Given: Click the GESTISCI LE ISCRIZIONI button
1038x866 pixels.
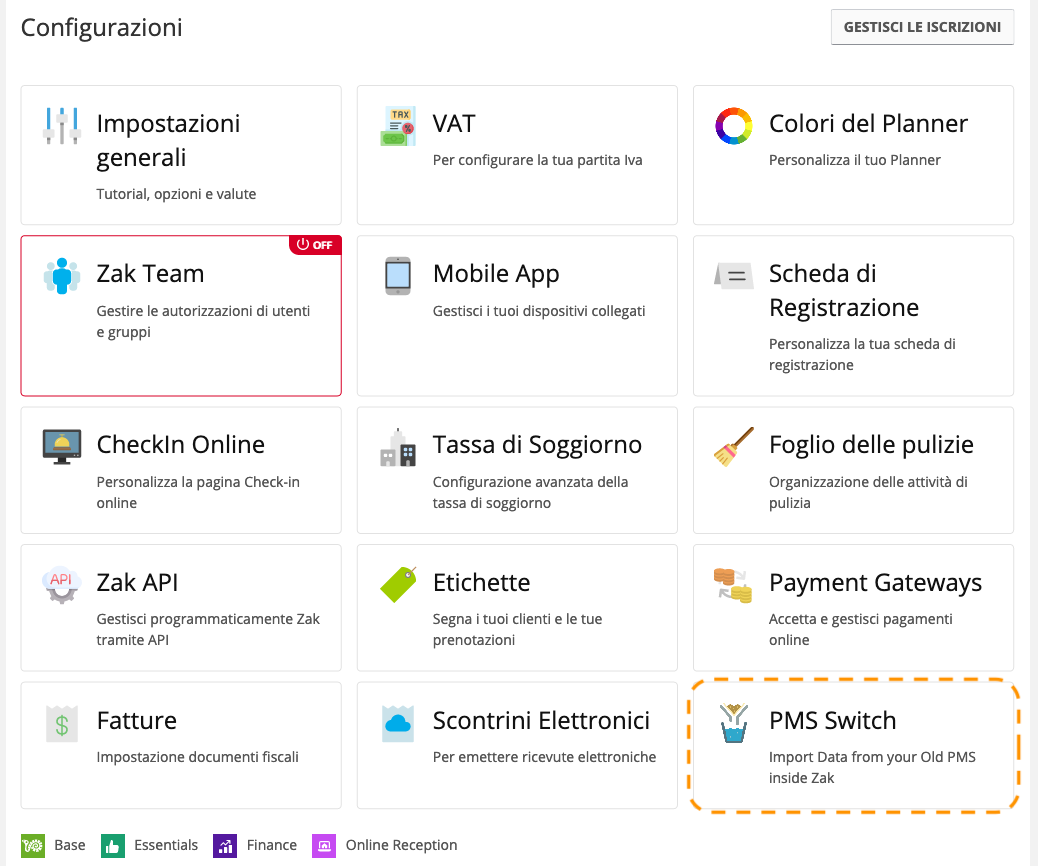Looking at the screenshot, I should coord(922,27).
